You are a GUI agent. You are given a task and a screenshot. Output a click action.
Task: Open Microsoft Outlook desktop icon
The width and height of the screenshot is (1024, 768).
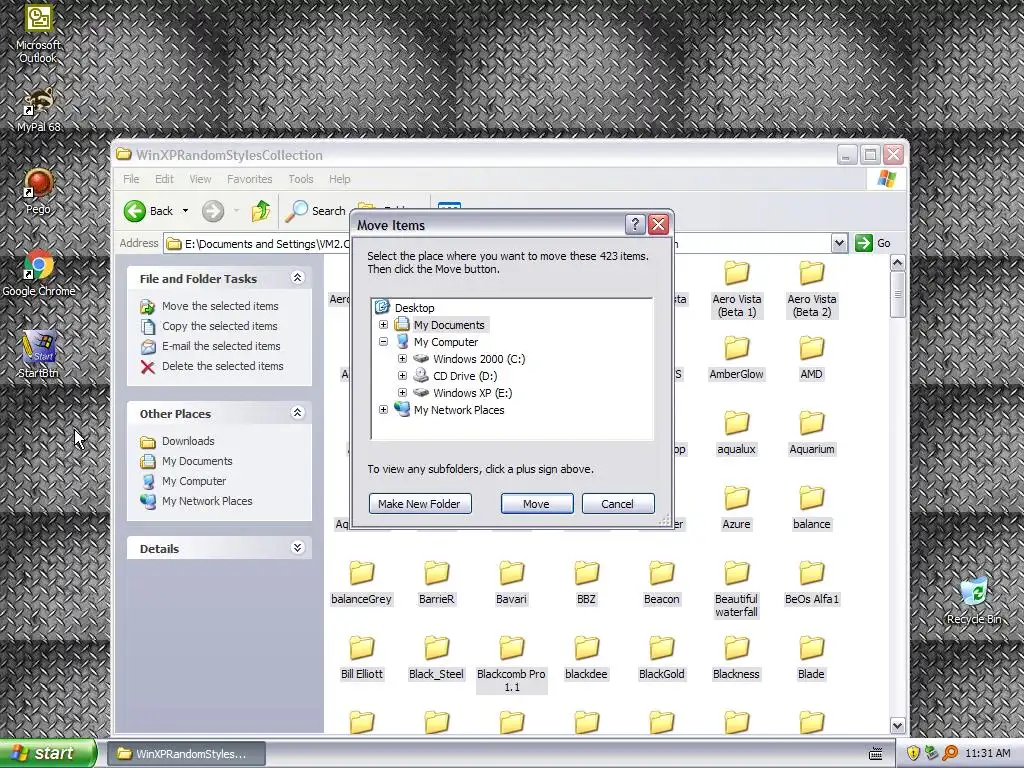coord(38,33)
